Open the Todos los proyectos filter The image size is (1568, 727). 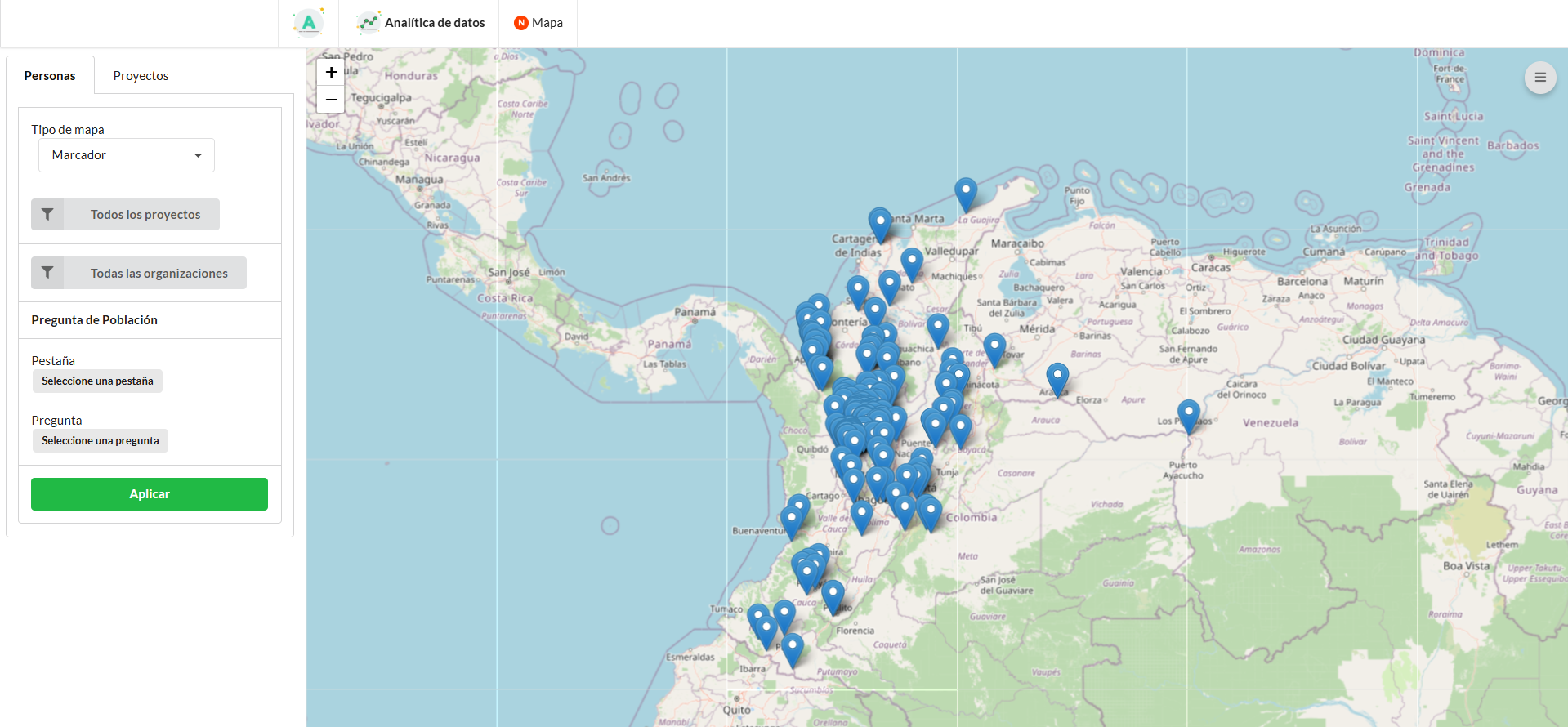pos(126,215)
